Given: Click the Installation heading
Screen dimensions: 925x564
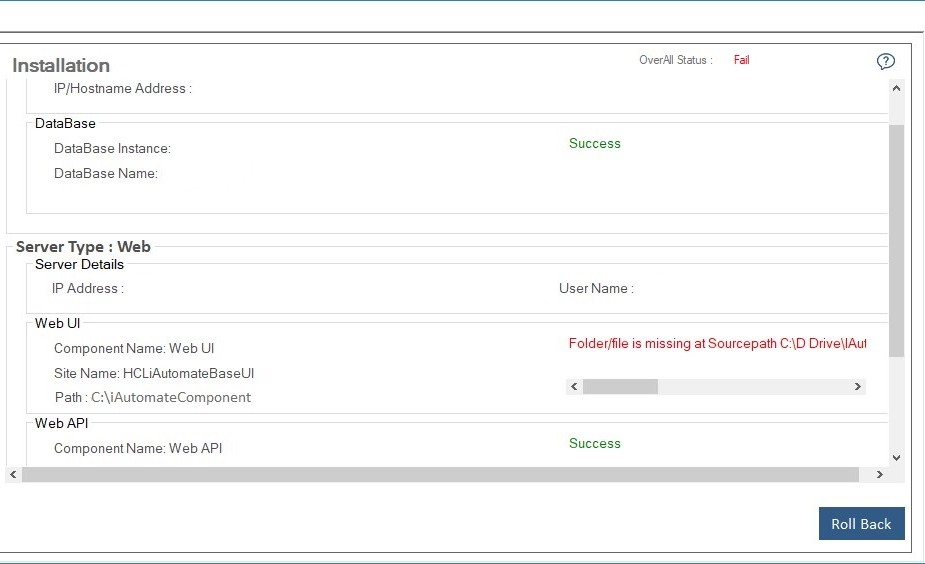Looking at the screenshot, I should 61,66.
